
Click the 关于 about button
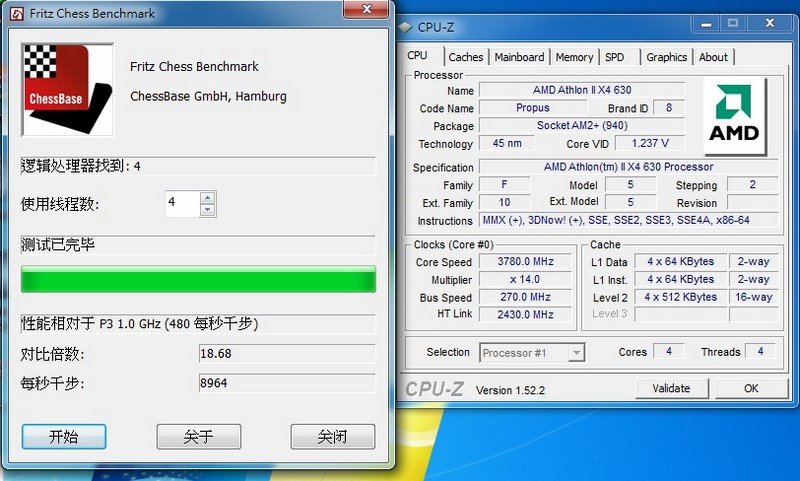(198, 437)
